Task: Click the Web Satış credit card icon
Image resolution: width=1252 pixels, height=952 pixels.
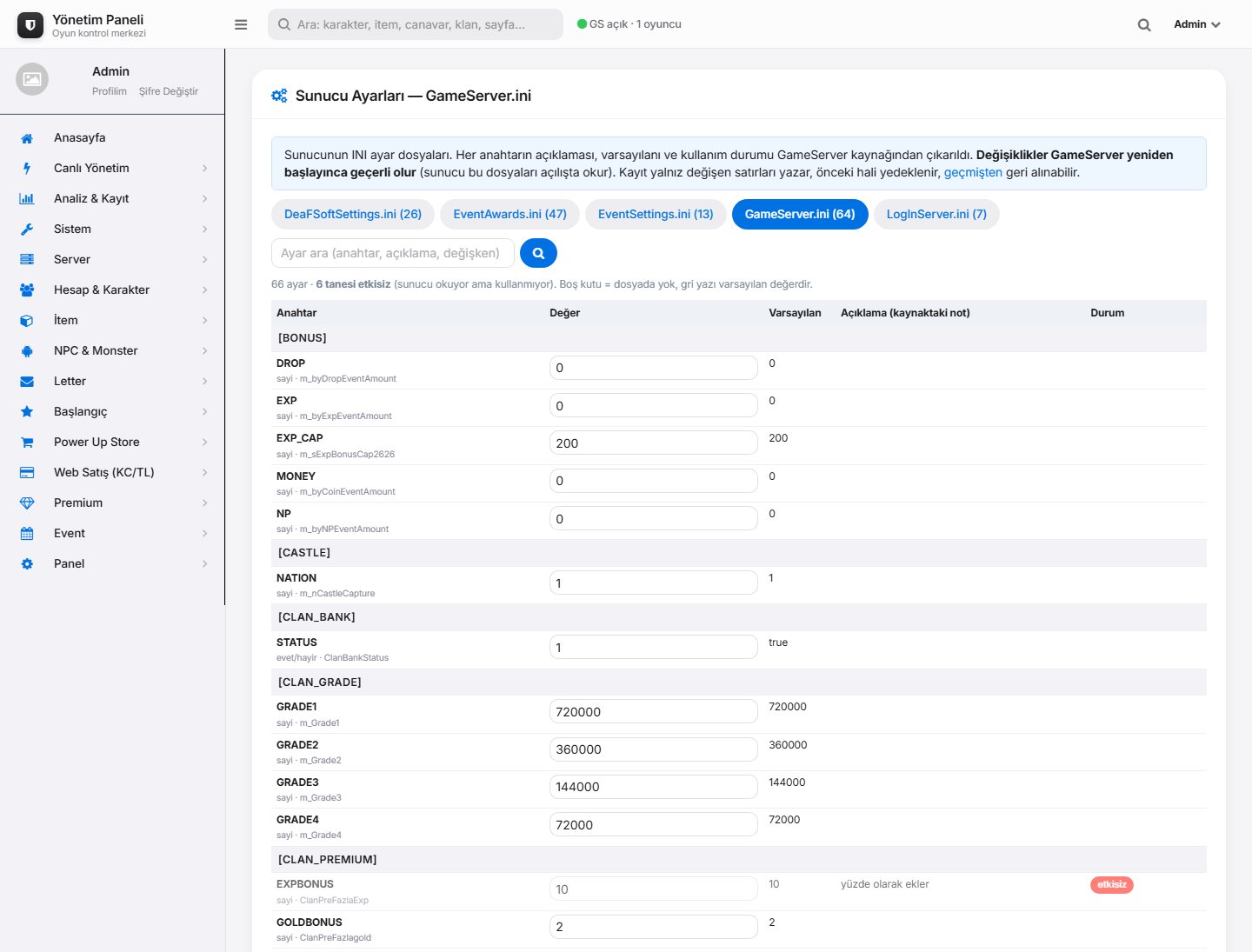Action: tap(27, 473)
